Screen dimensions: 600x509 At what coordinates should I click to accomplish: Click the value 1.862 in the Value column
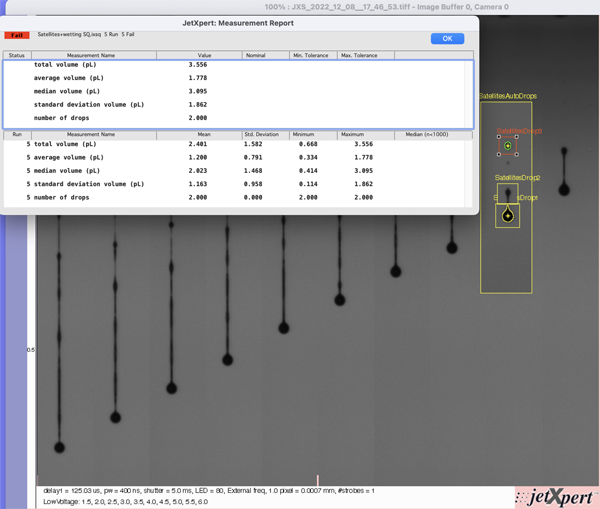[x=197, y=104]
